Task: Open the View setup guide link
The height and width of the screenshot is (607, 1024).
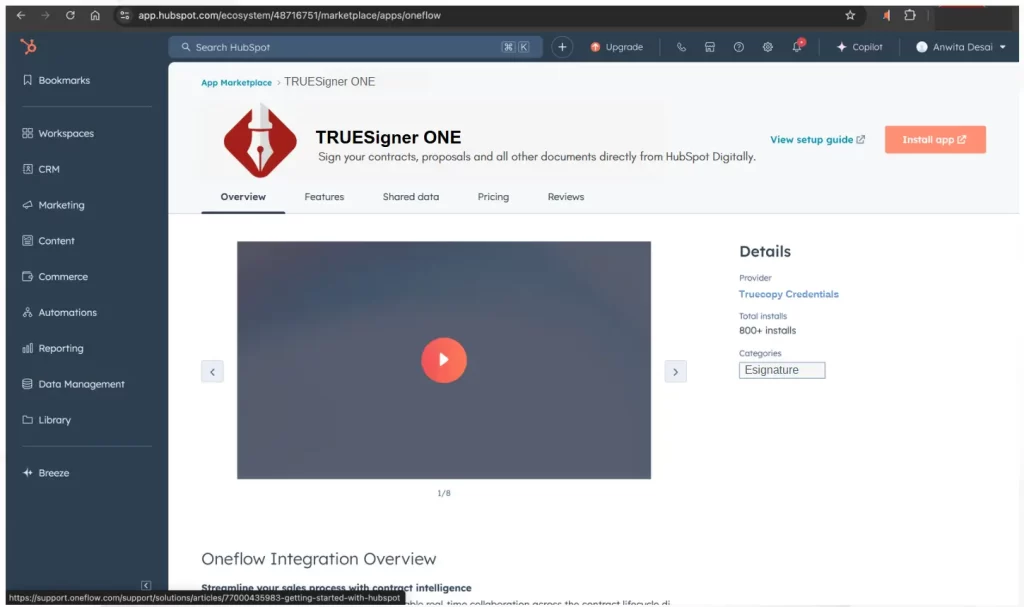Action: tap(818, 140)
